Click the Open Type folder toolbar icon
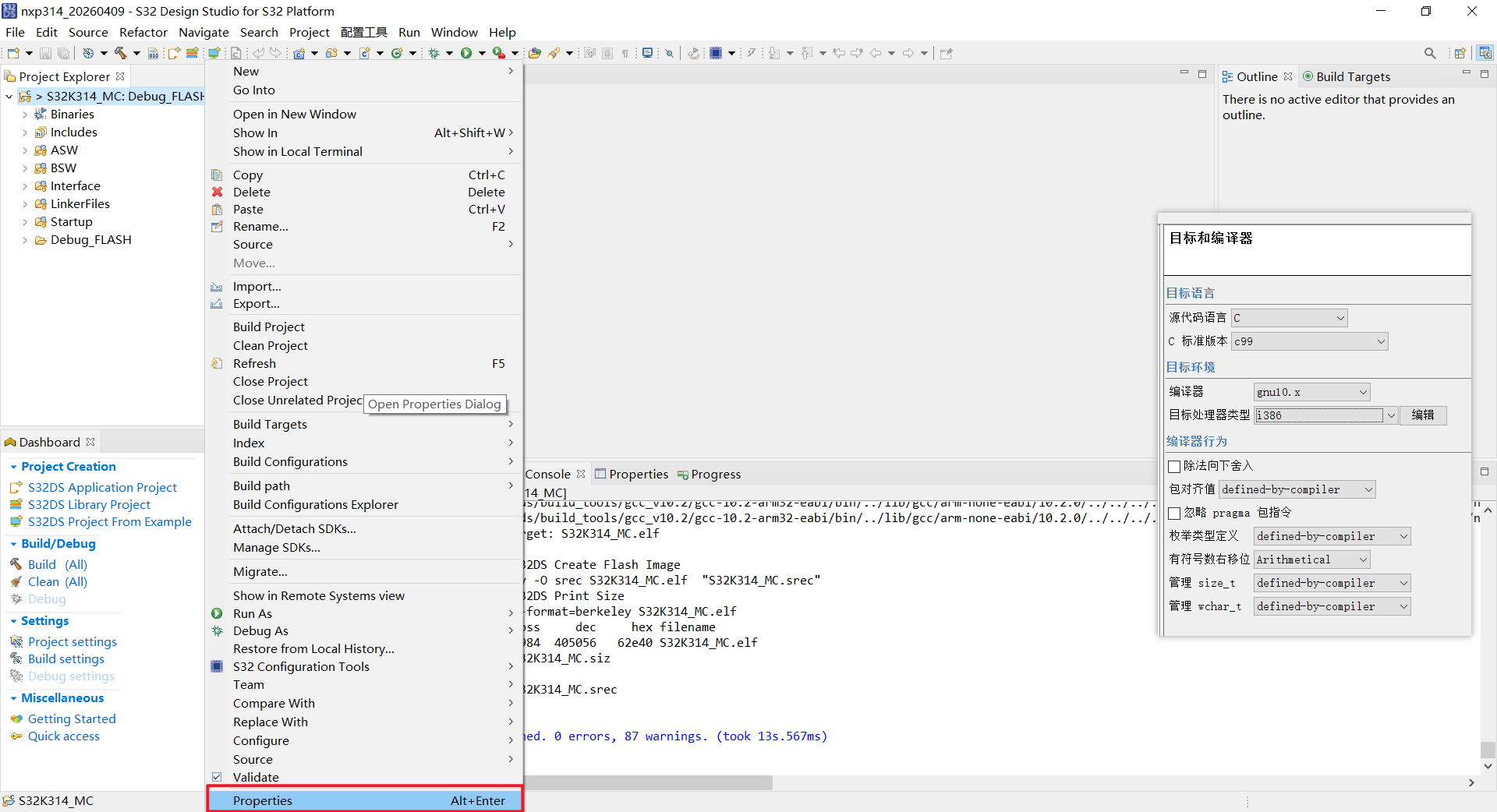This screenshot has height=812, width=1497. pyautogui.click(x=534, y=53)
